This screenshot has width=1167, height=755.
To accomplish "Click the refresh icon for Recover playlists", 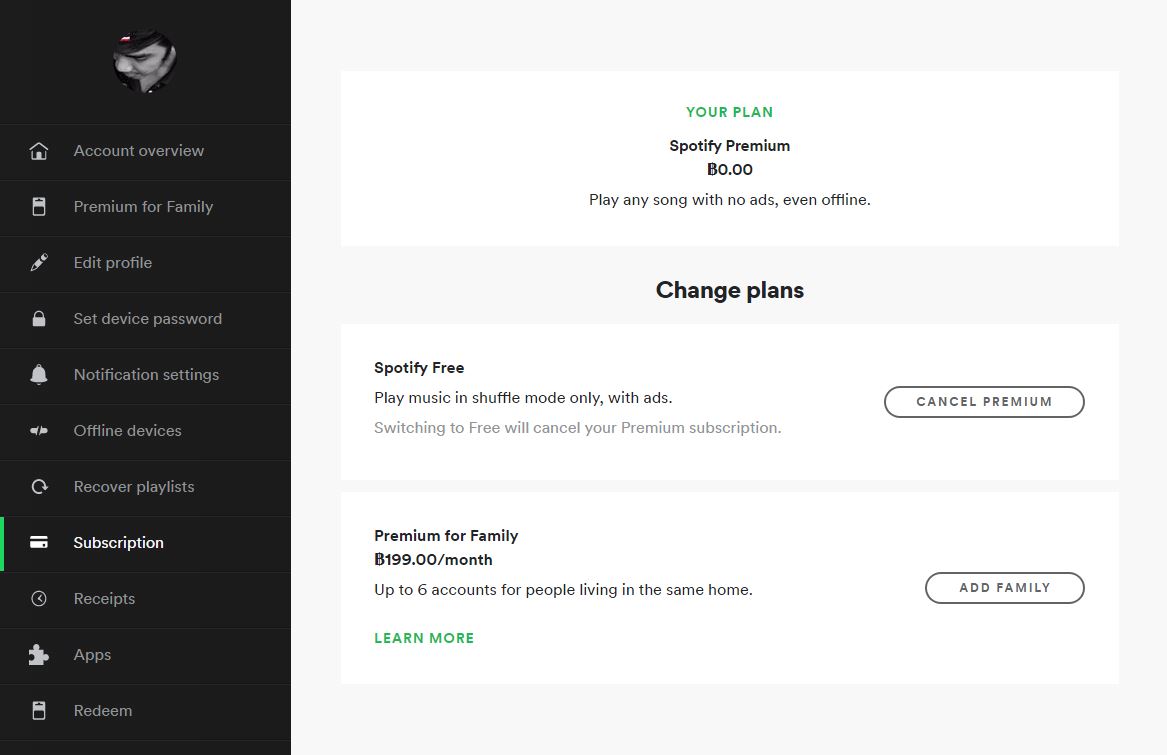I will click(38, 487).
